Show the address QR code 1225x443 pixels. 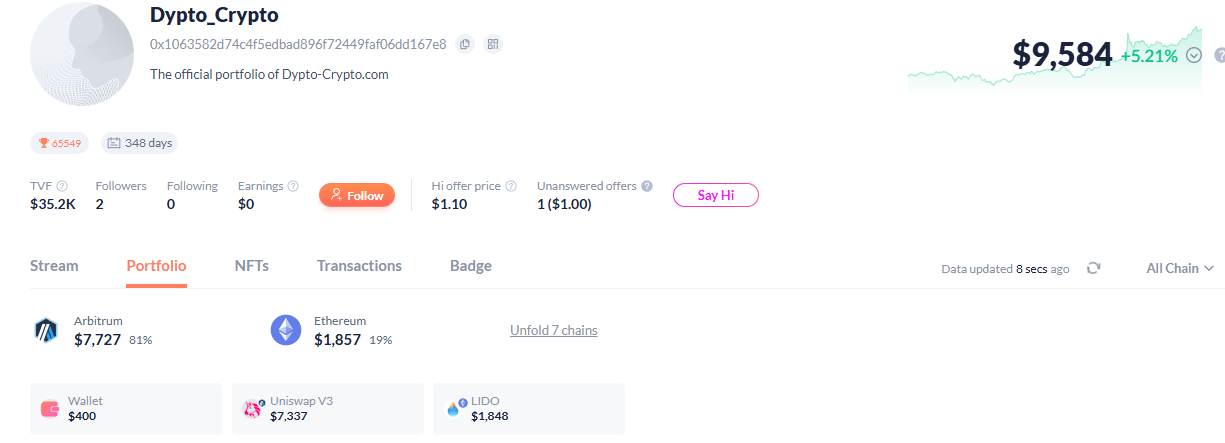[493, 44]
